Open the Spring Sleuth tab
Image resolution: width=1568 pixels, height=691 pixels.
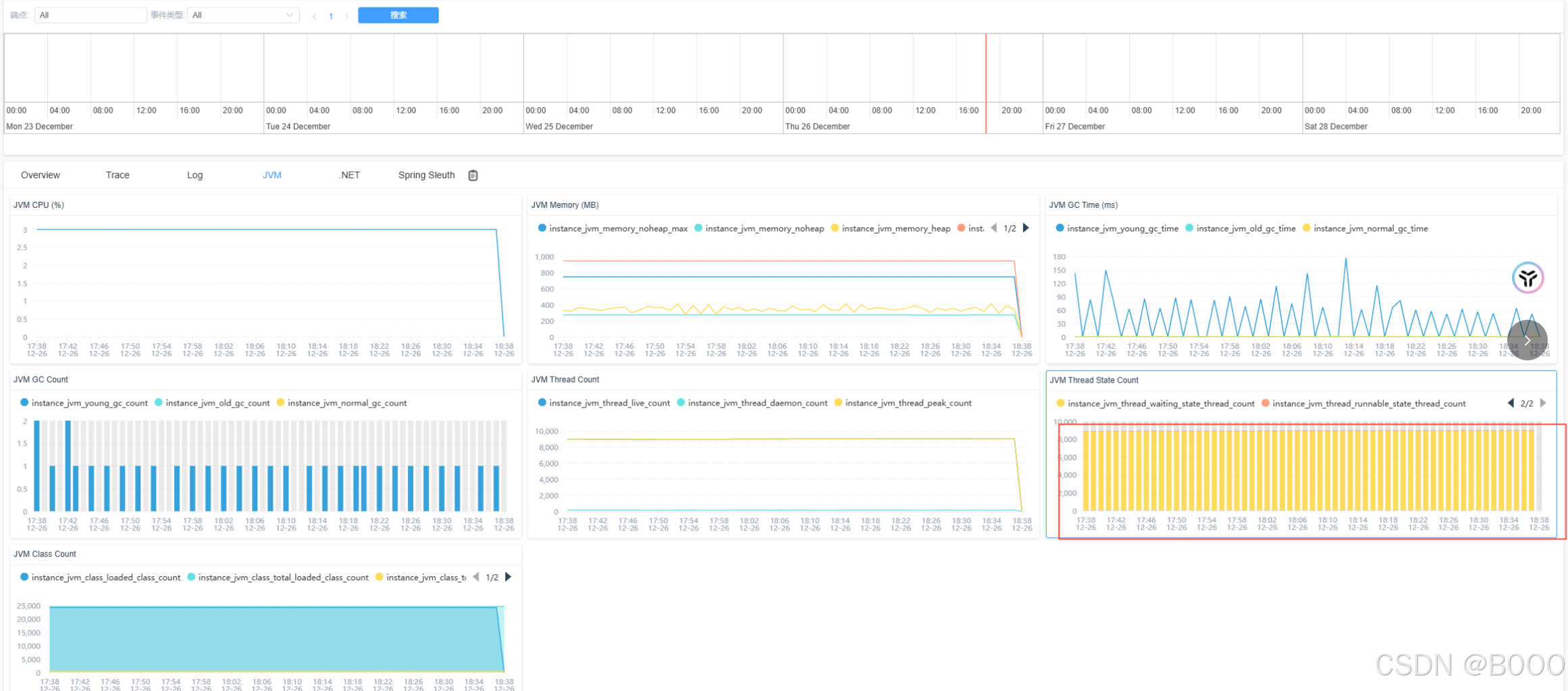click(x=427, y=175)
